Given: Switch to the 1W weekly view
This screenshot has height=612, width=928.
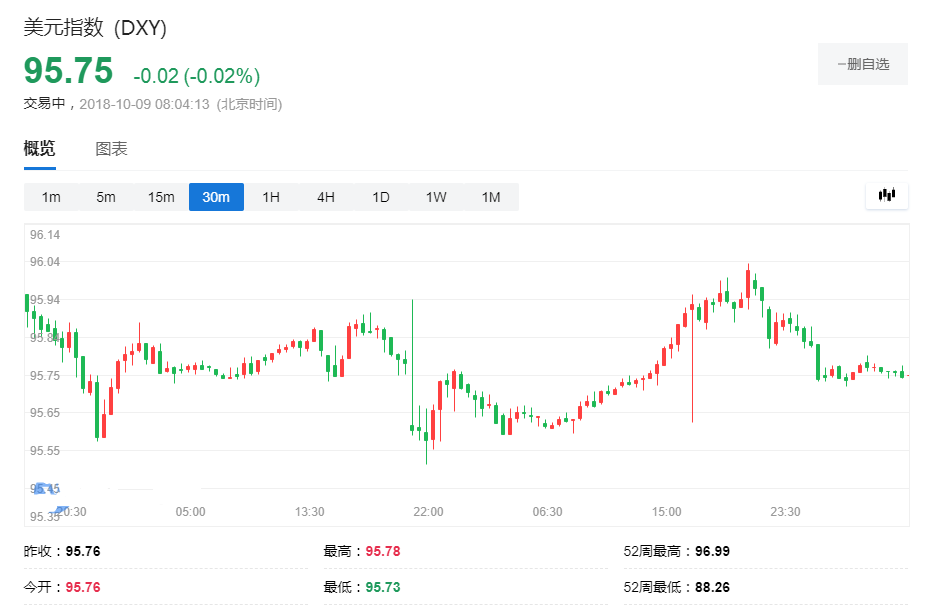Looking at the screenshot, I should coord(436,197).
